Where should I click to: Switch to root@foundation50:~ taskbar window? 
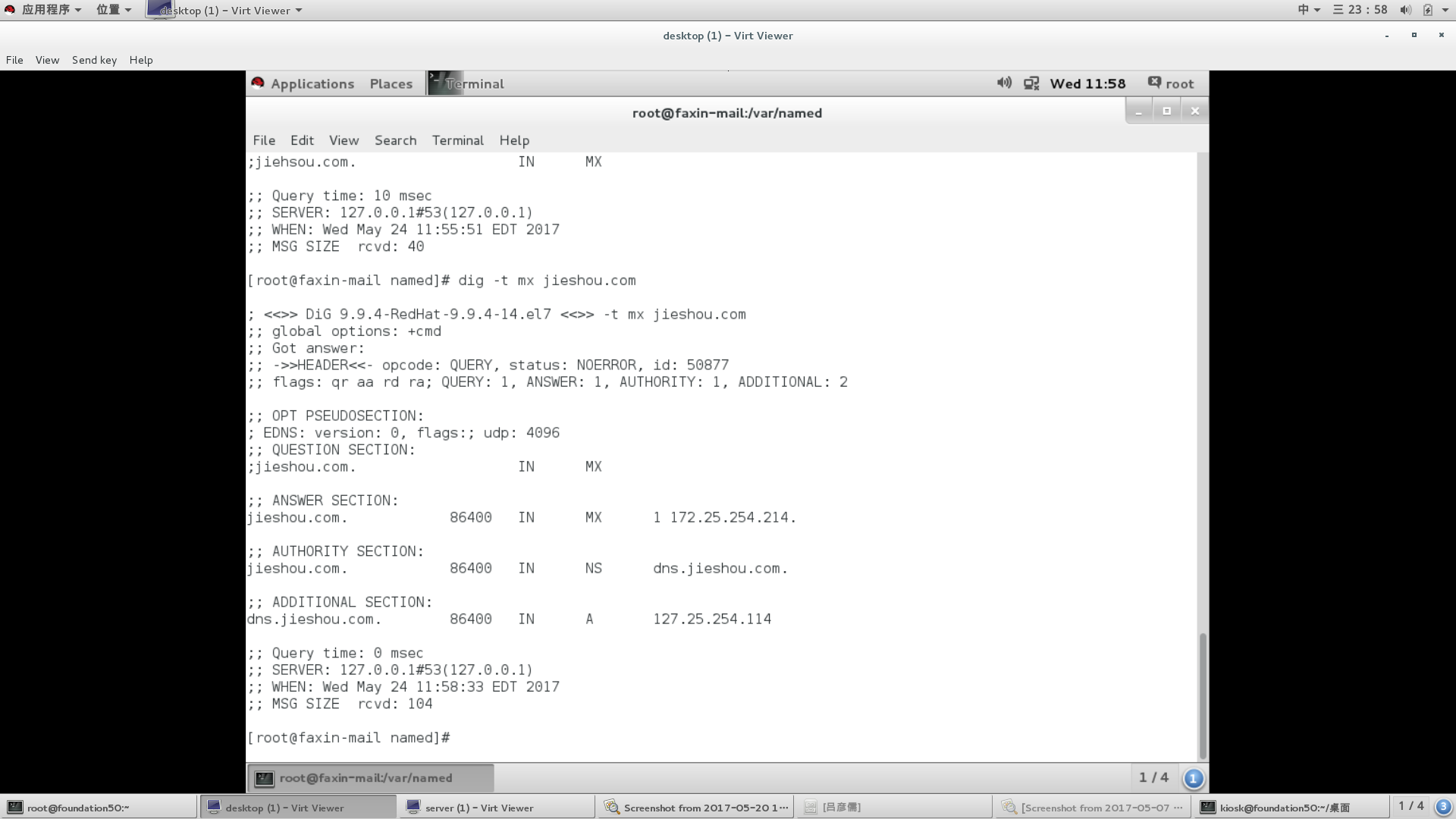coord(99,808)
